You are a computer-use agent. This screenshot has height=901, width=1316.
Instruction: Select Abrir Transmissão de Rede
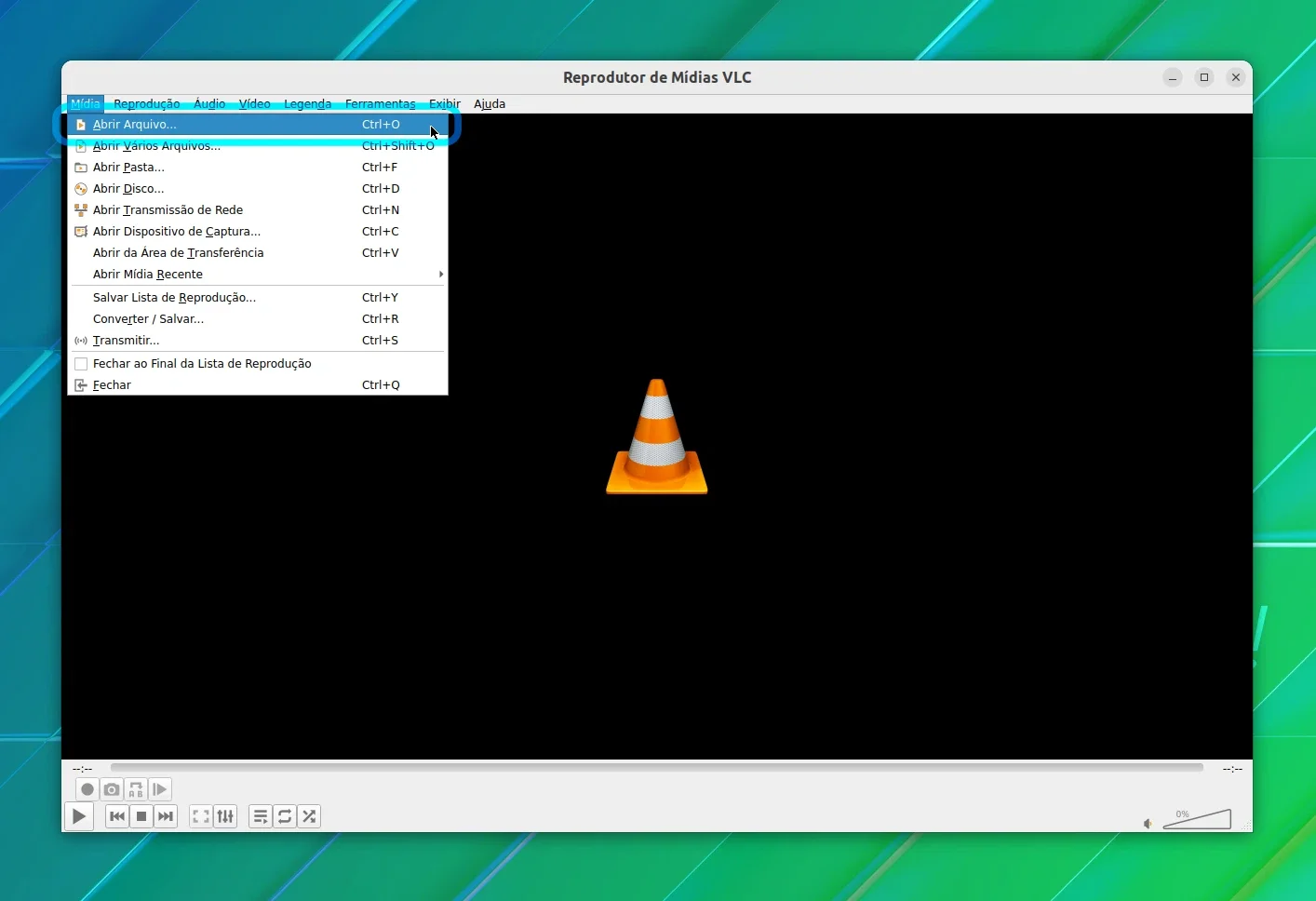[258, 209]
